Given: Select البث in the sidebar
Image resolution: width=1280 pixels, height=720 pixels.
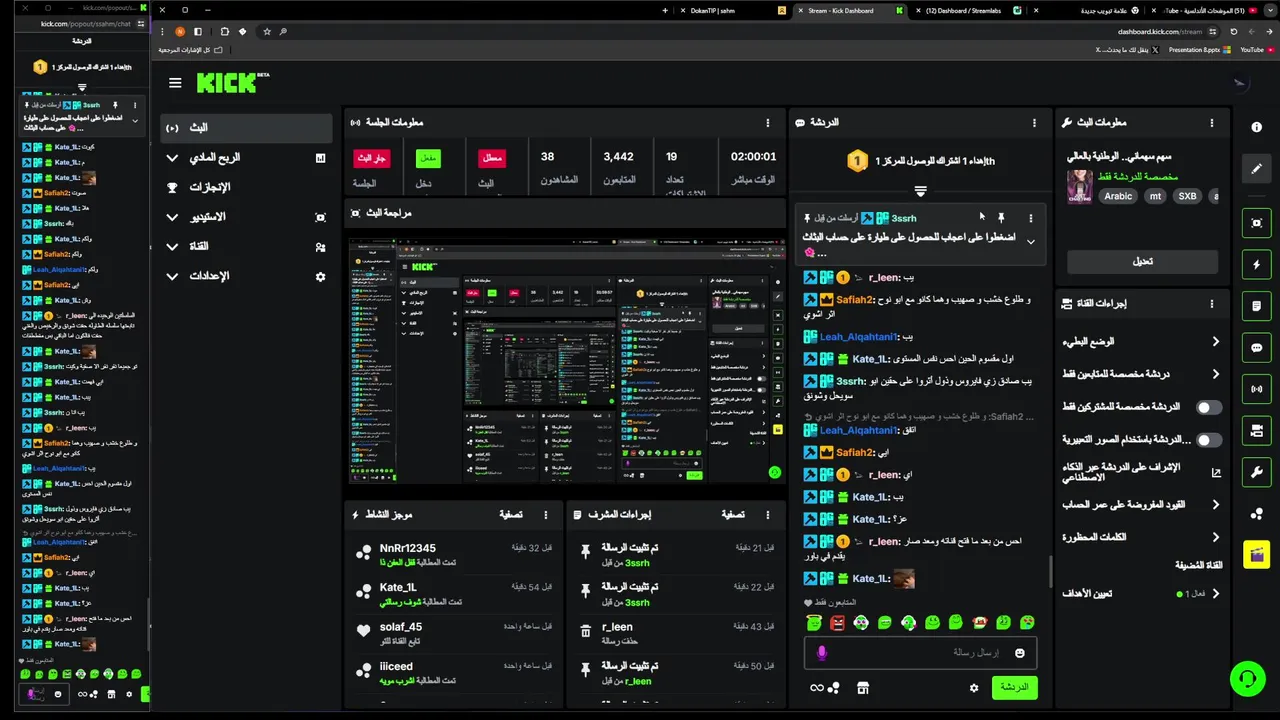Looking at the screenshot, I should click(x=246, y=128).
